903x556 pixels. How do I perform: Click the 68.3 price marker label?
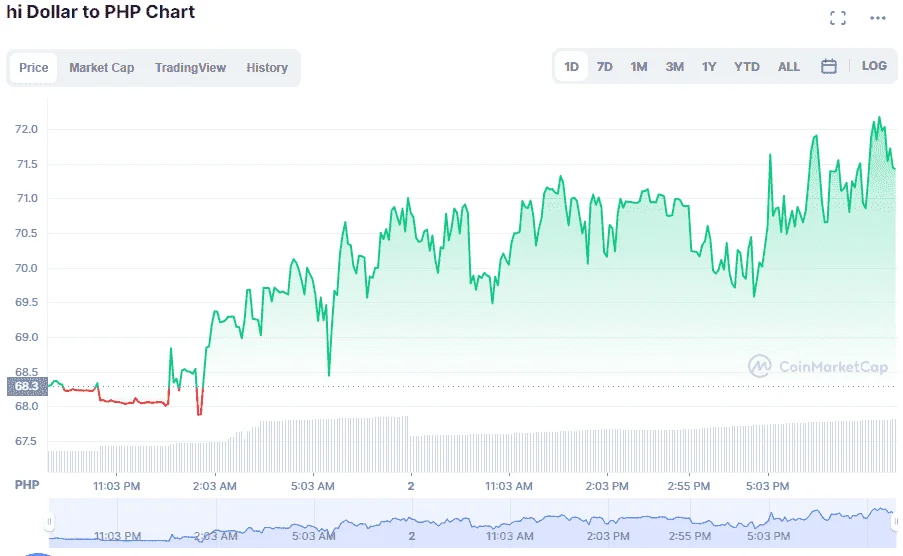pos(27,386)
